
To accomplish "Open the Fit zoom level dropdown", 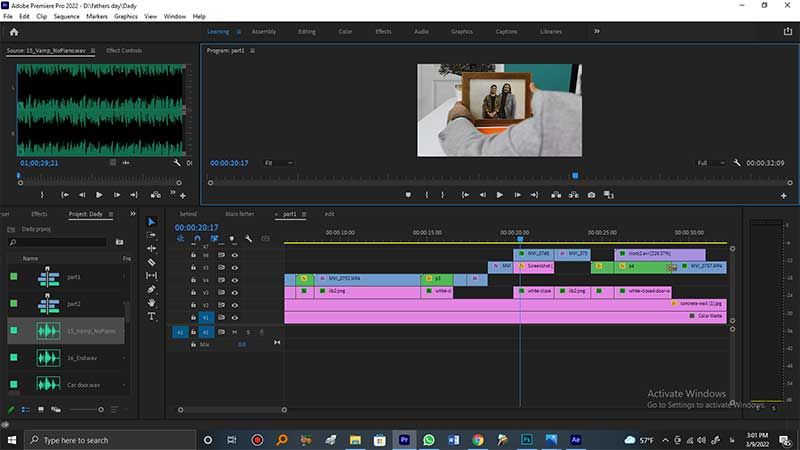I will pos(278,163).
